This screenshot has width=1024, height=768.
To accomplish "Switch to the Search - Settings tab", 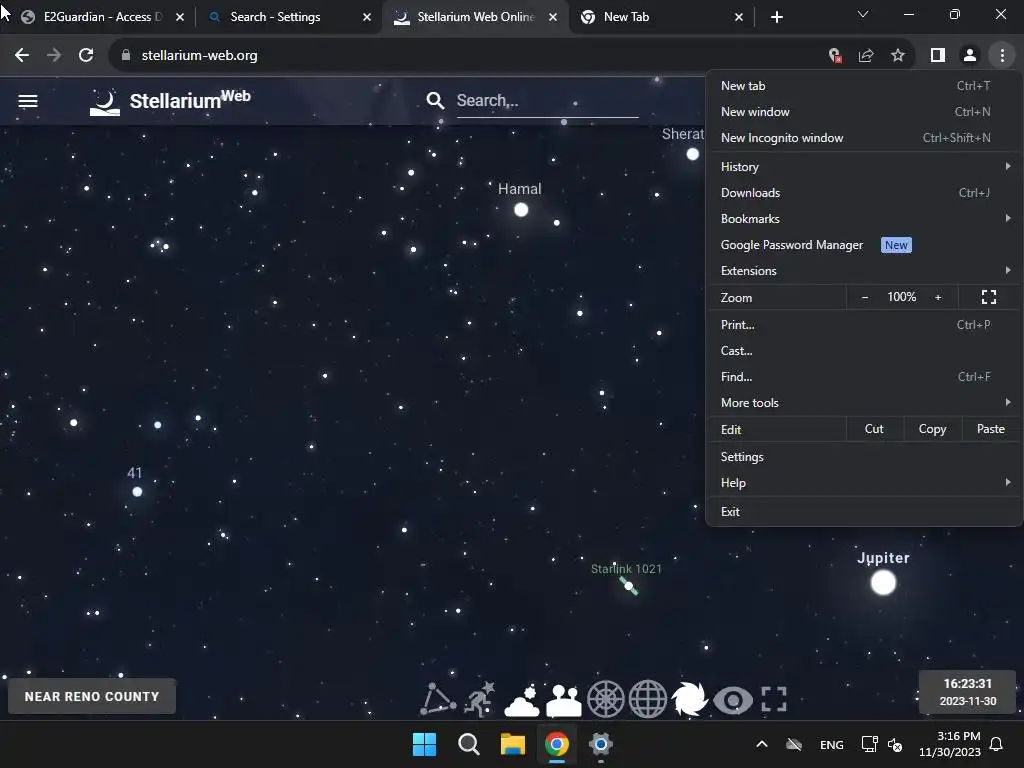I will [x=286, y=17].
